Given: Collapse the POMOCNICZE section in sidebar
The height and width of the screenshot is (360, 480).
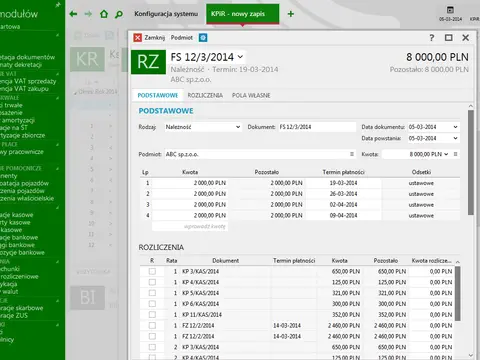Looking at the screenshot, I should (x=58, y=168).
